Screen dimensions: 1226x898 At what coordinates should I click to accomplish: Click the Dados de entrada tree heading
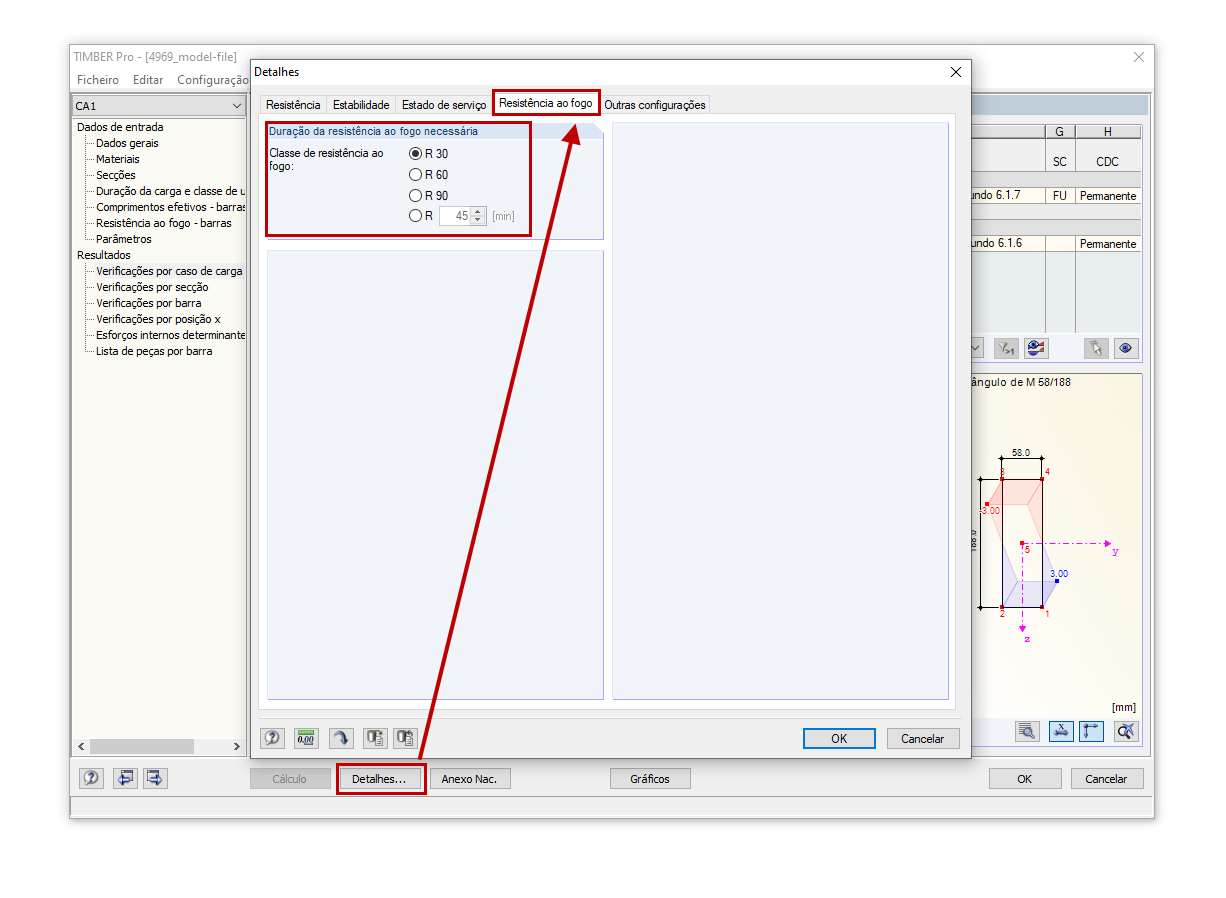click(120, 127)
